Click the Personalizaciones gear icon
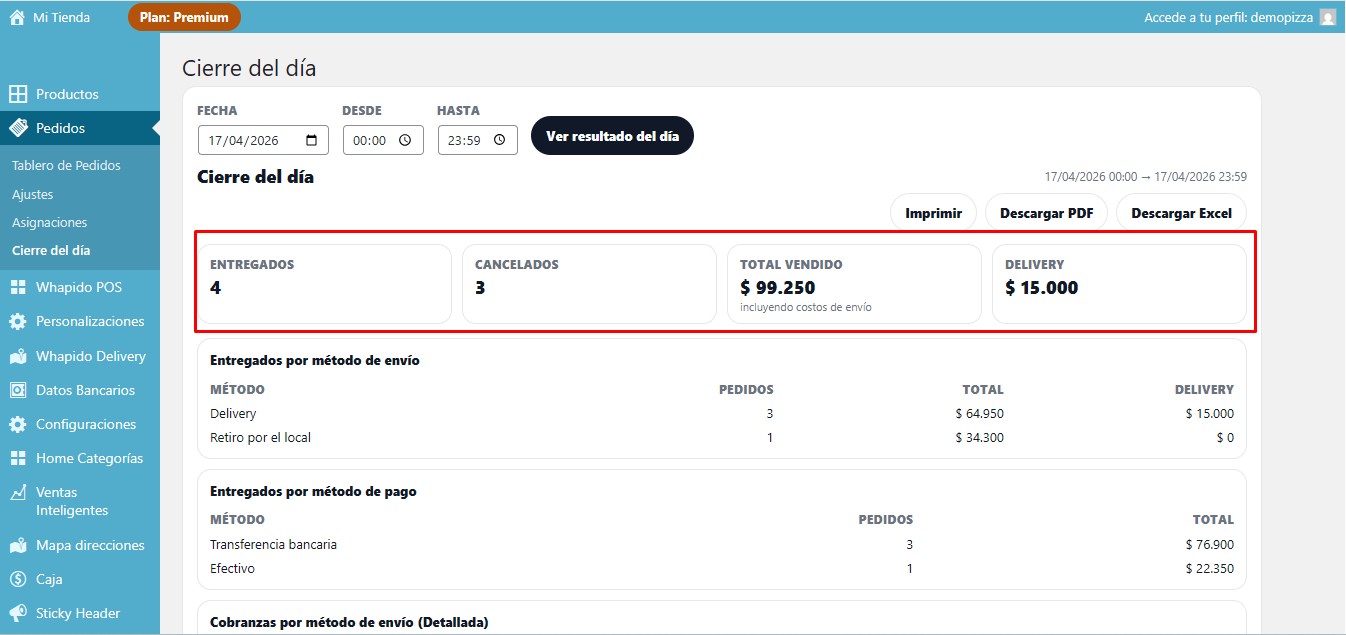The height and width of the screenshot is (635, 1346). pos(18,321)
